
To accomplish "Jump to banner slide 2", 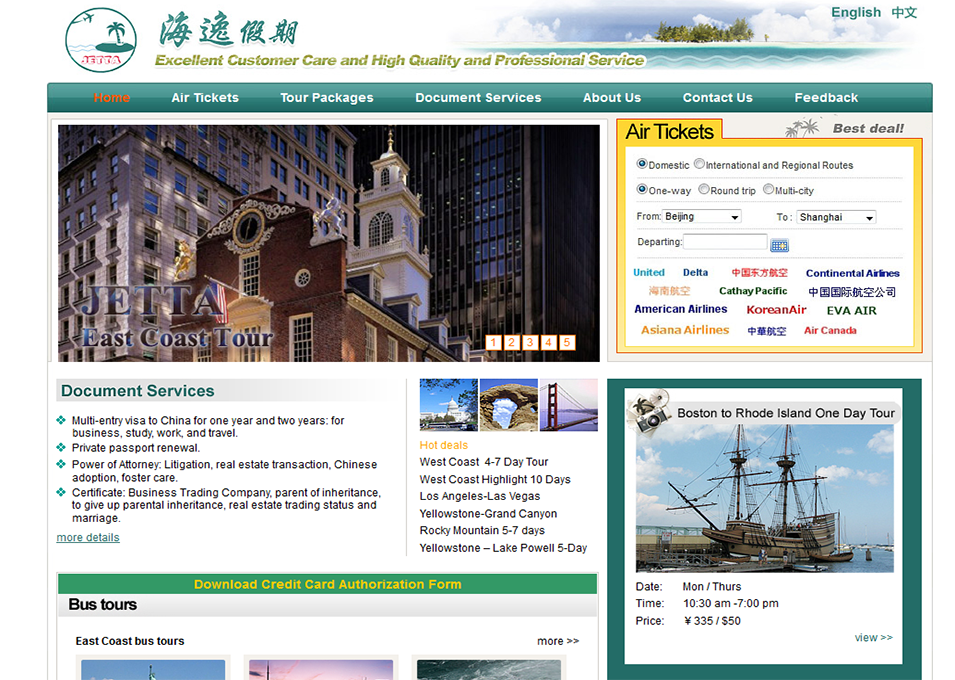I will [512, 342].
